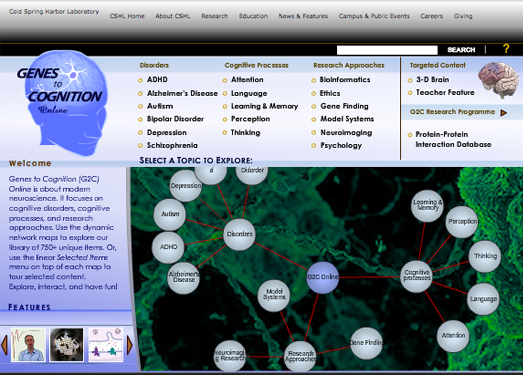523x375 pixels.
Task: Open the Education menu item
Action: tap(253, 16)
